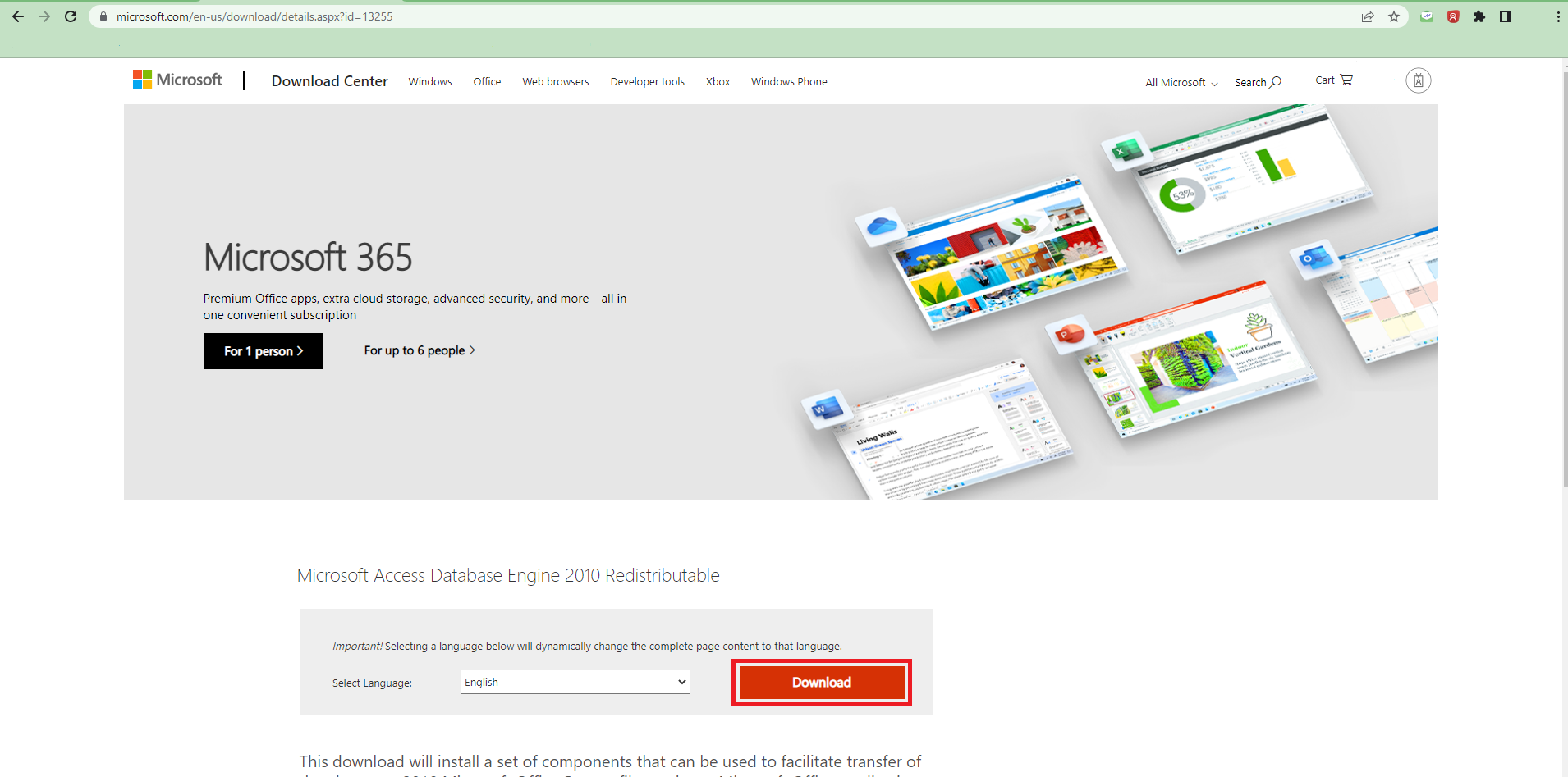This screenshot has width=1568, height=777.
Task: Open the Windows Phone menu item
Action: pyautogui.click(x=789, y=82)
